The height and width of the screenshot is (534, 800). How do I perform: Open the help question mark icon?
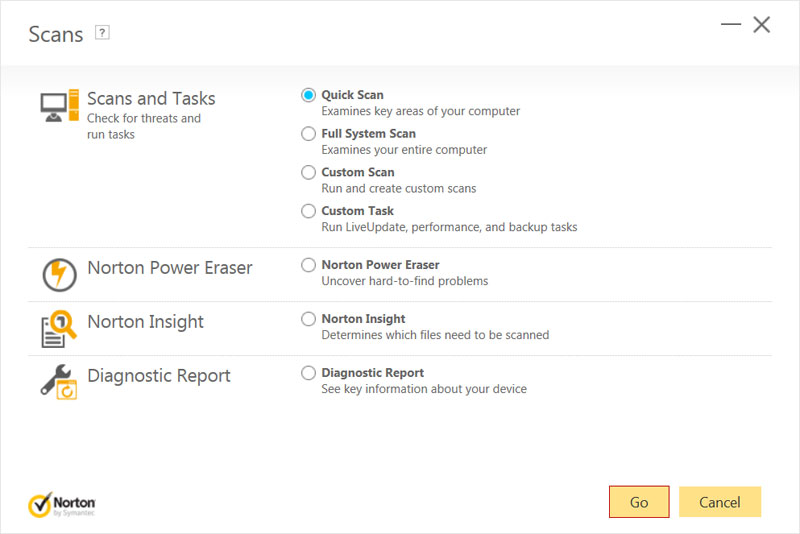(x=102, y=33)
